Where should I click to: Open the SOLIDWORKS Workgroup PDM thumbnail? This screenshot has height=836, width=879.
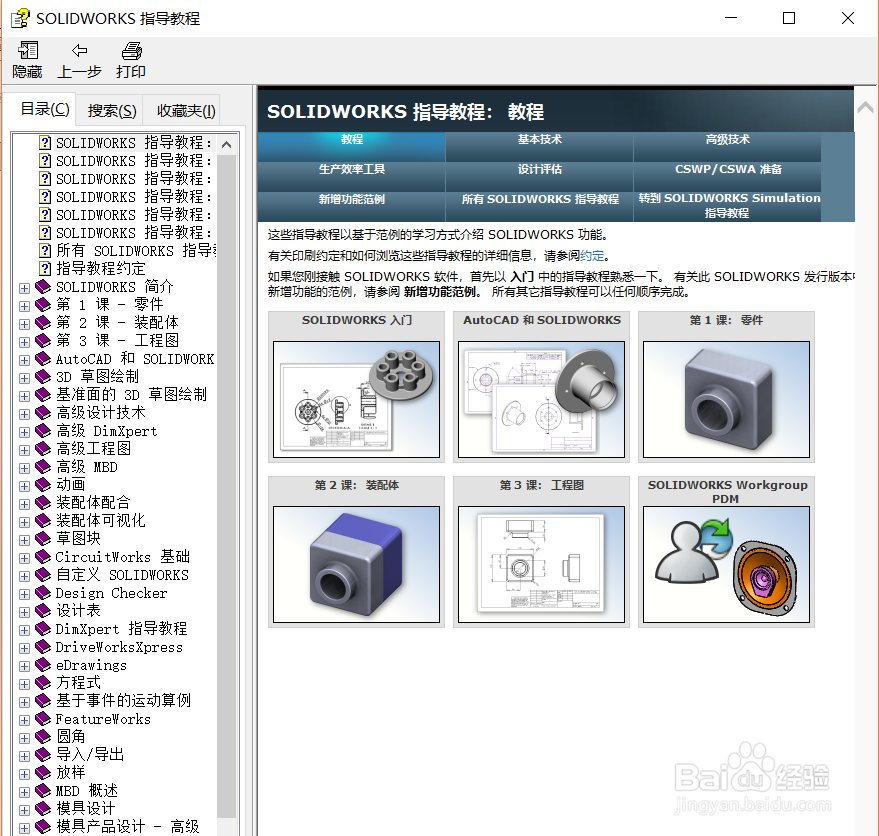(727, 564)
